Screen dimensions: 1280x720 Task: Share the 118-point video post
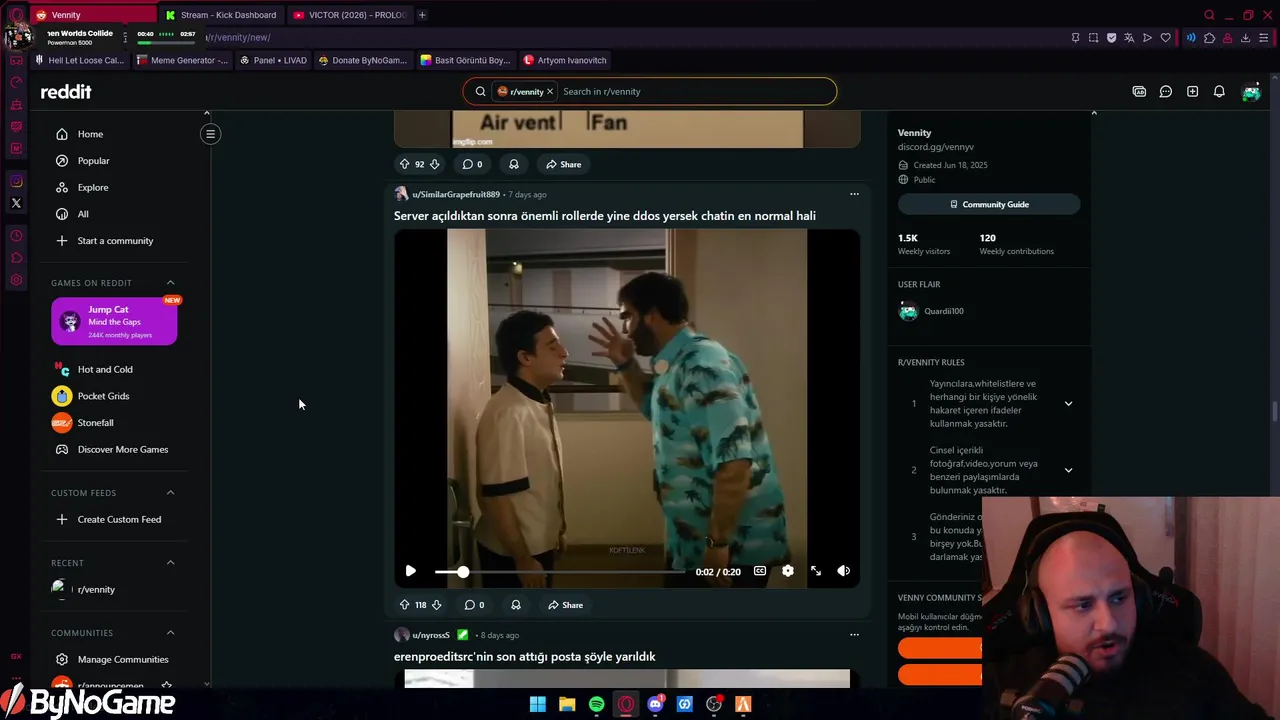click(565, 605)
